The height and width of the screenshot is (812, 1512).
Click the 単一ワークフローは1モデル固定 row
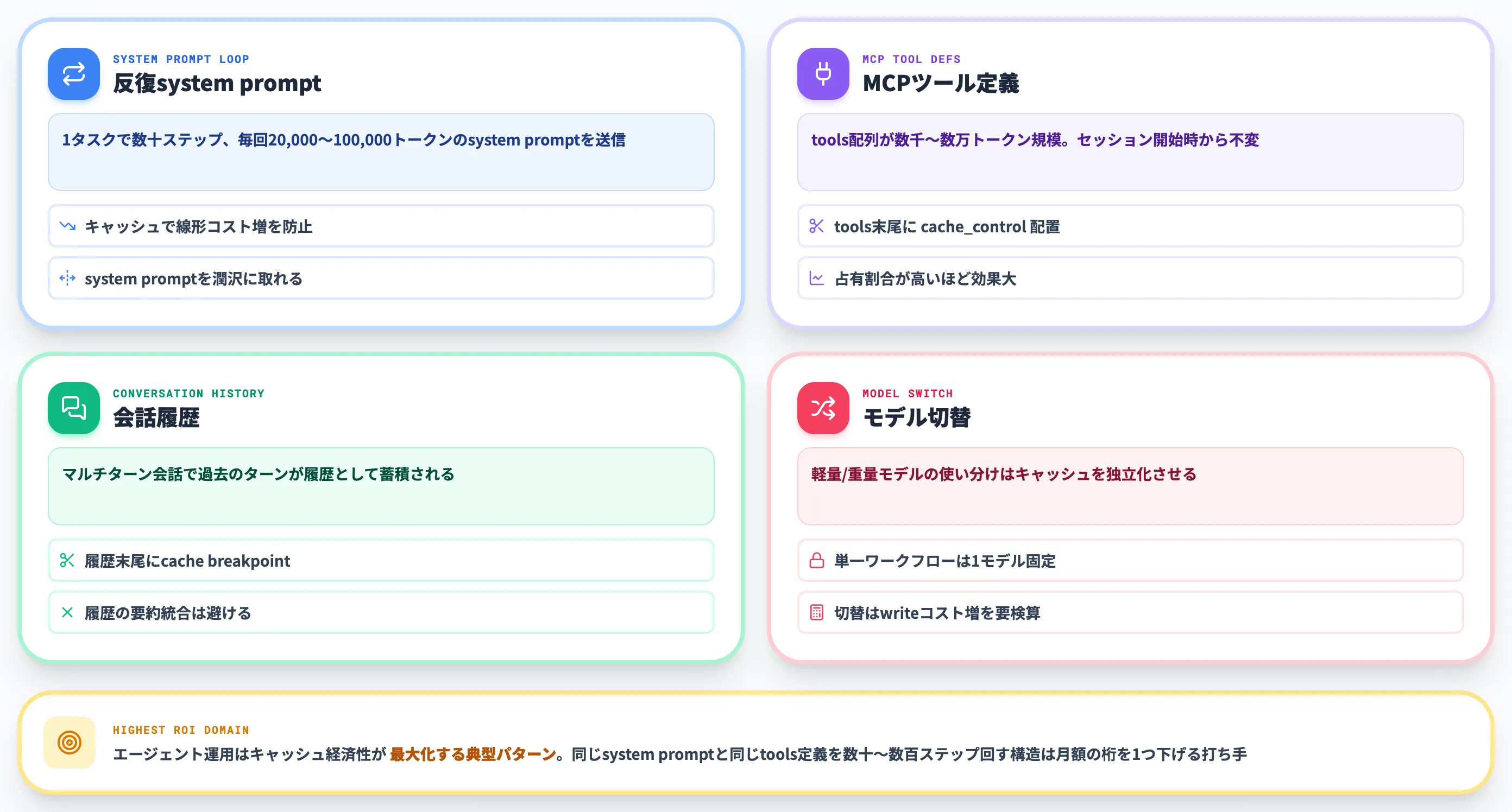coord(1131,560)
